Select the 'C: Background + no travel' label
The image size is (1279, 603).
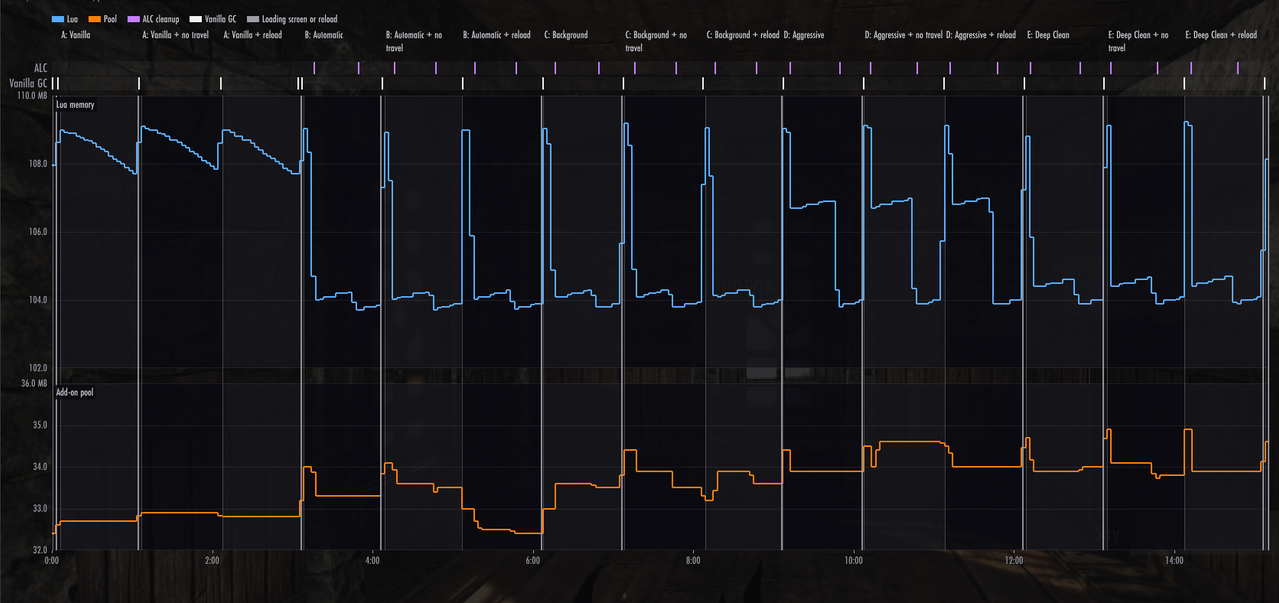tap(656, 41)
